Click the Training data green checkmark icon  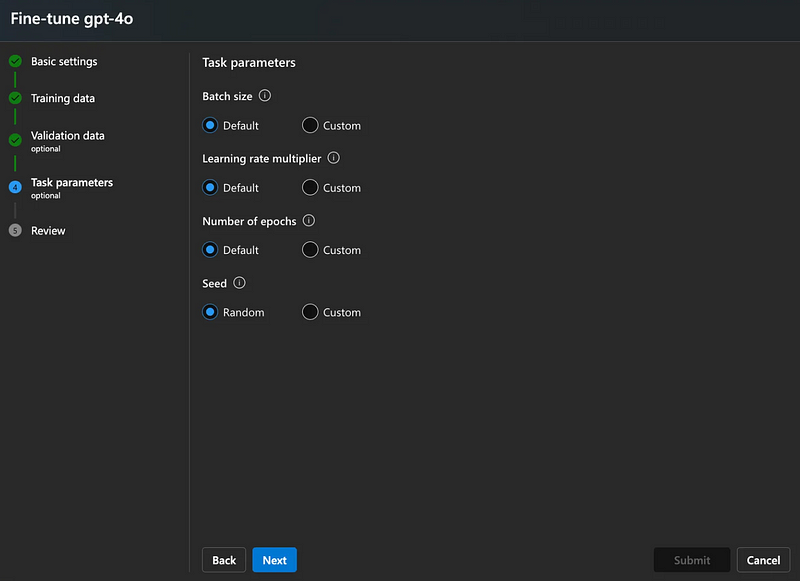click(15, 98)
